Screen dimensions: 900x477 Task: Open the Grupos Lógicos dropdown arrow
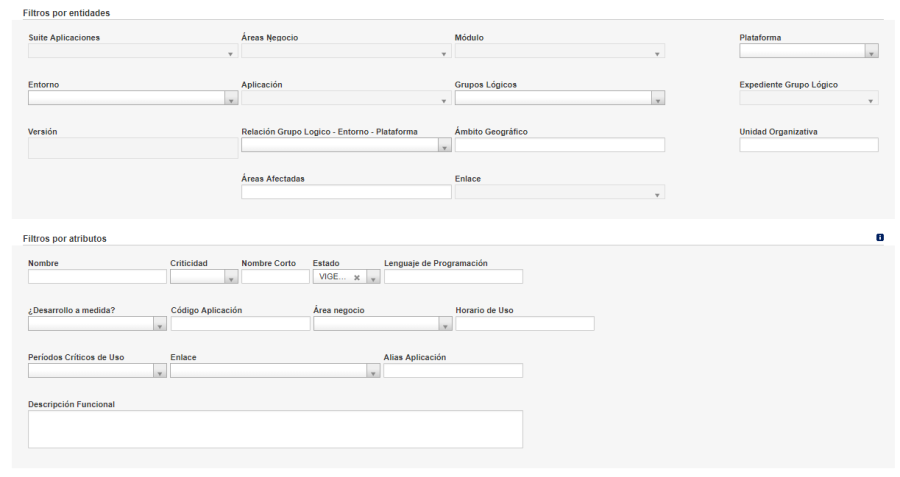pos(658,98)
